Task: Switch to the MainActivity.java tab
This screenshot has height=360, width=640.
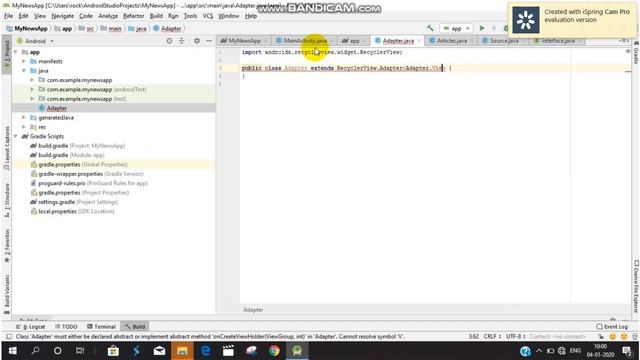Action: 305,41
